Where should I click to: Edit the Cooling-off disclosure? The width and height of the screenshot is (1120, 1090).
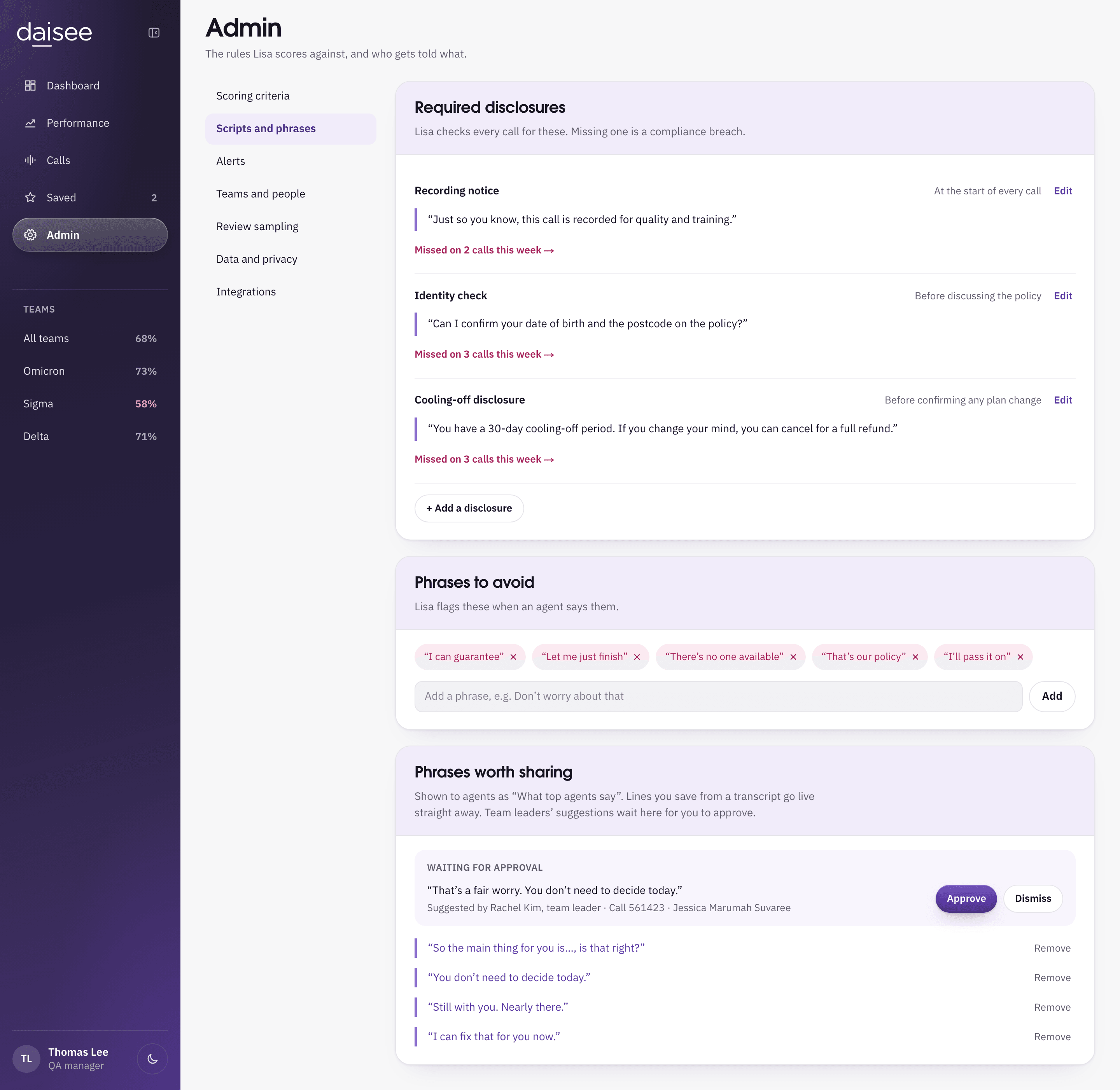[x=1063, y=400]
